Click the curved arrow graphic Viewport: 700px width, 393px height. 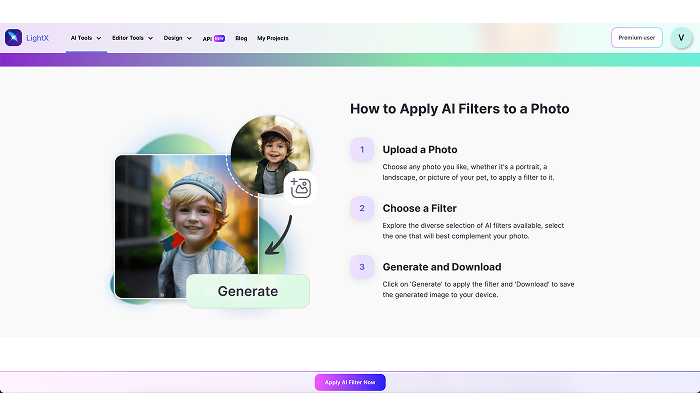click(x=279, y=235)
